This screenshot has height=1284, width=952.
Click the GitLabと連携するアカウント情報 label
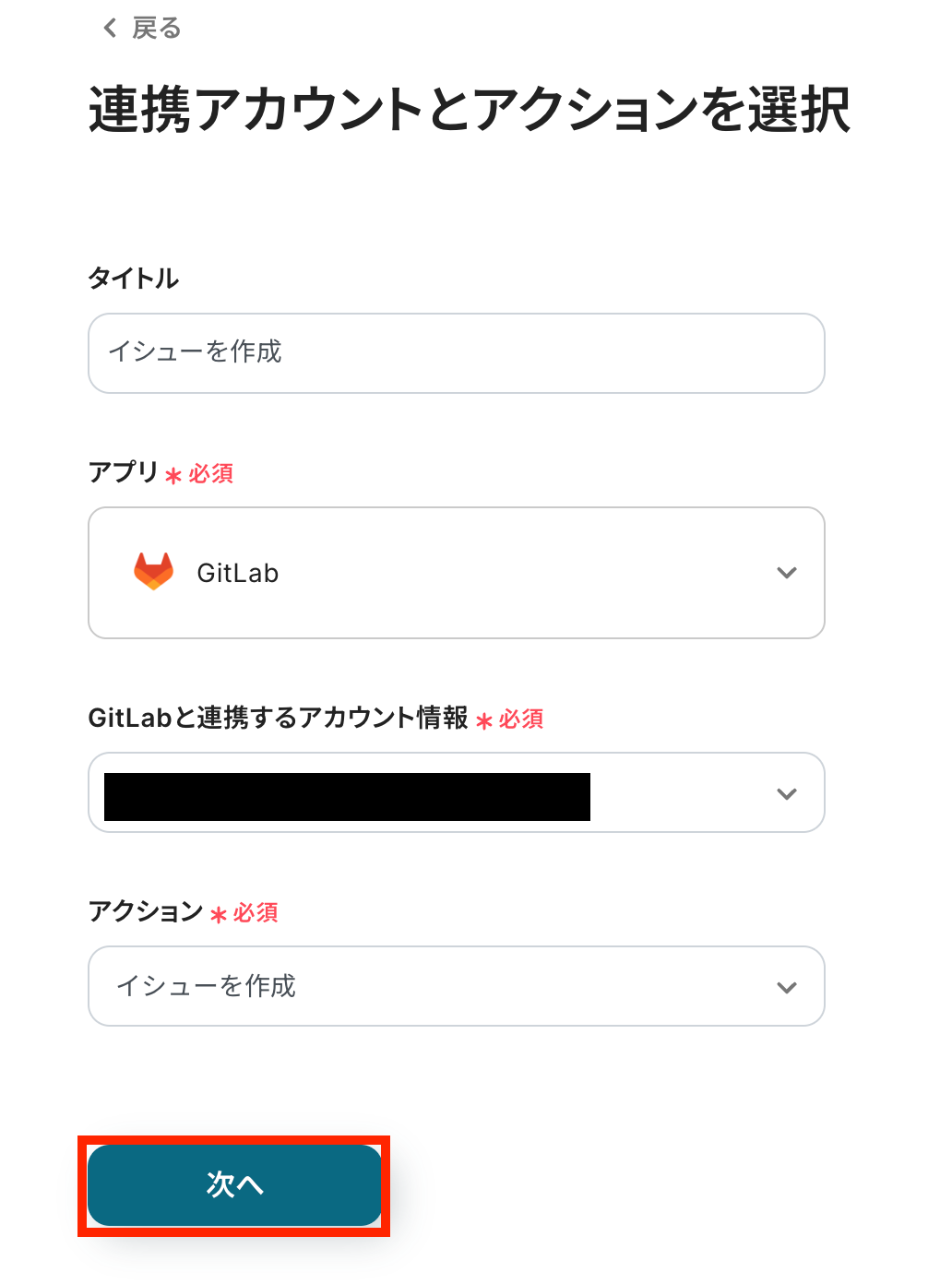click(278, 718)
